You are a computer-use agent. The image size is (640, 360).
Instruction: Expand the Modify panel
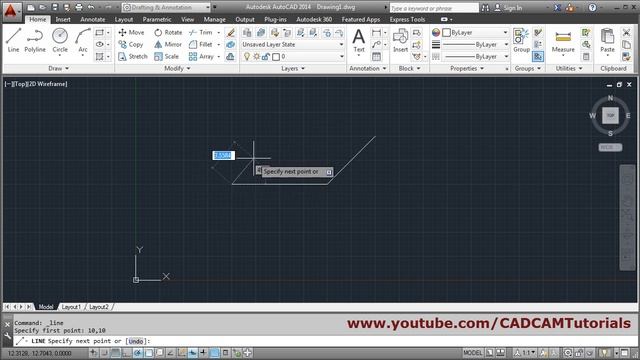(177, 69)
